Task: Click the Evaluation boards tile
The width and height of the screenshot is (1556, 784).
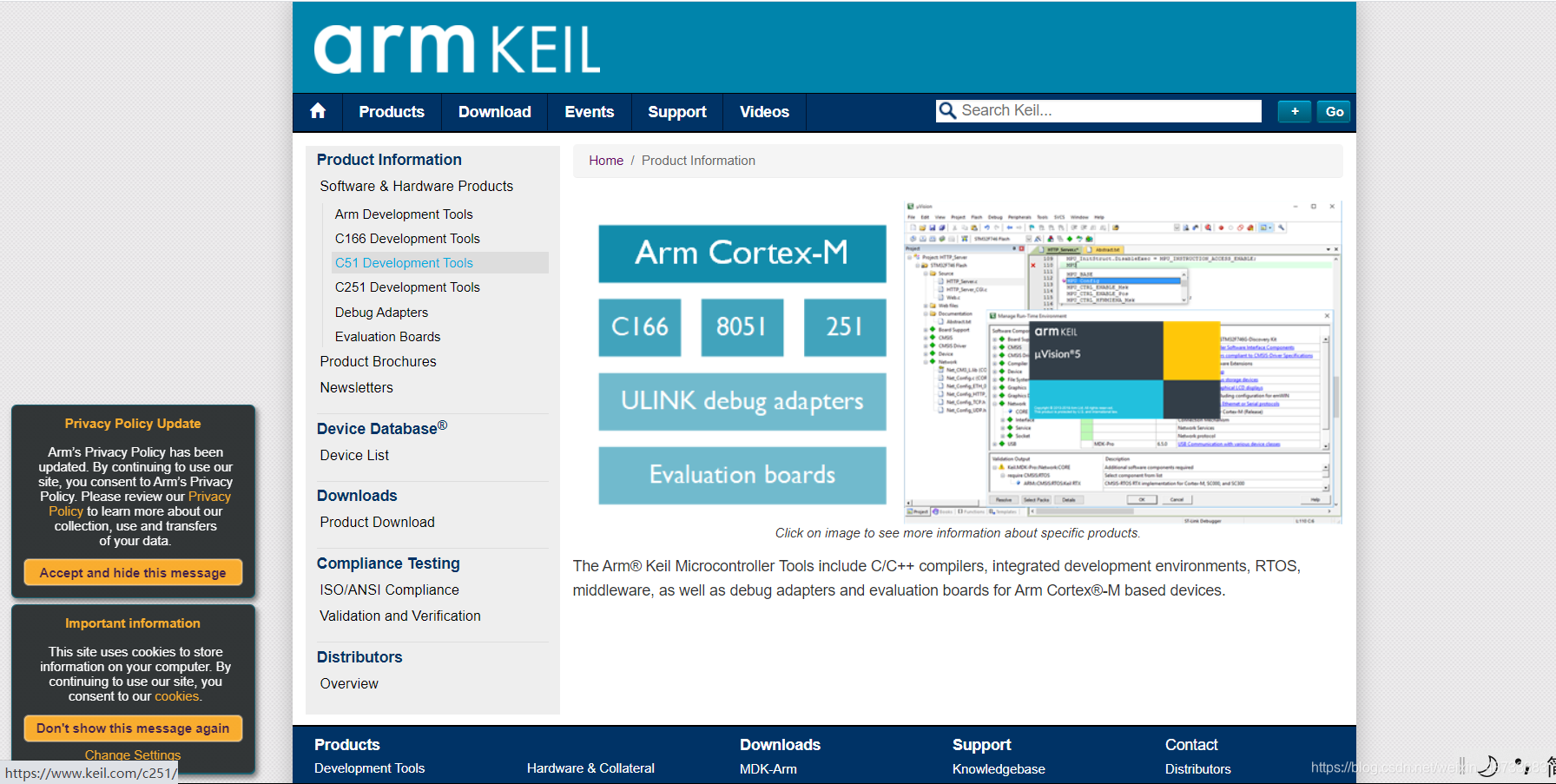Action: coord(742,475)
